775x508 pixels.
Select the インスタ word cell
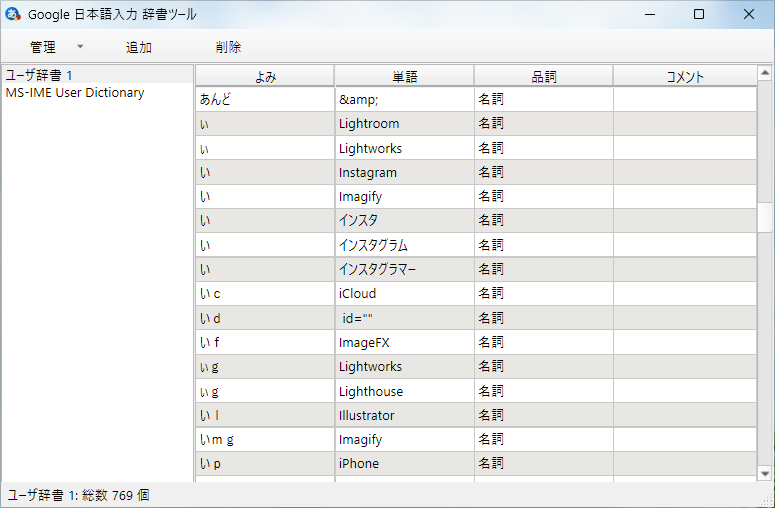point(405,220)
